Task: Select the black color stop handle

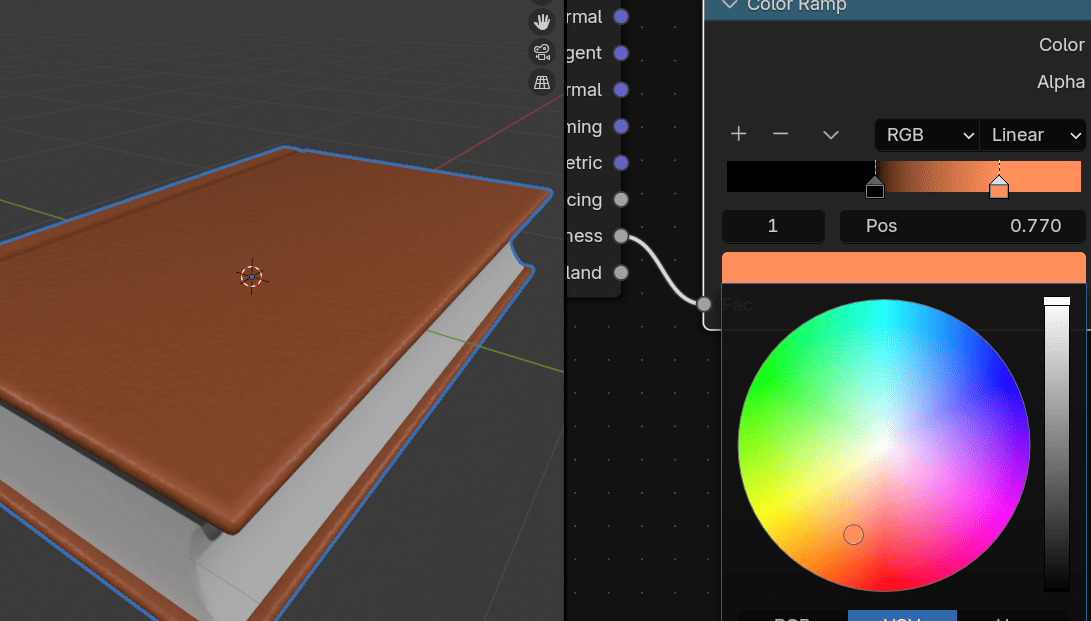Action: [x=875, y=187]
